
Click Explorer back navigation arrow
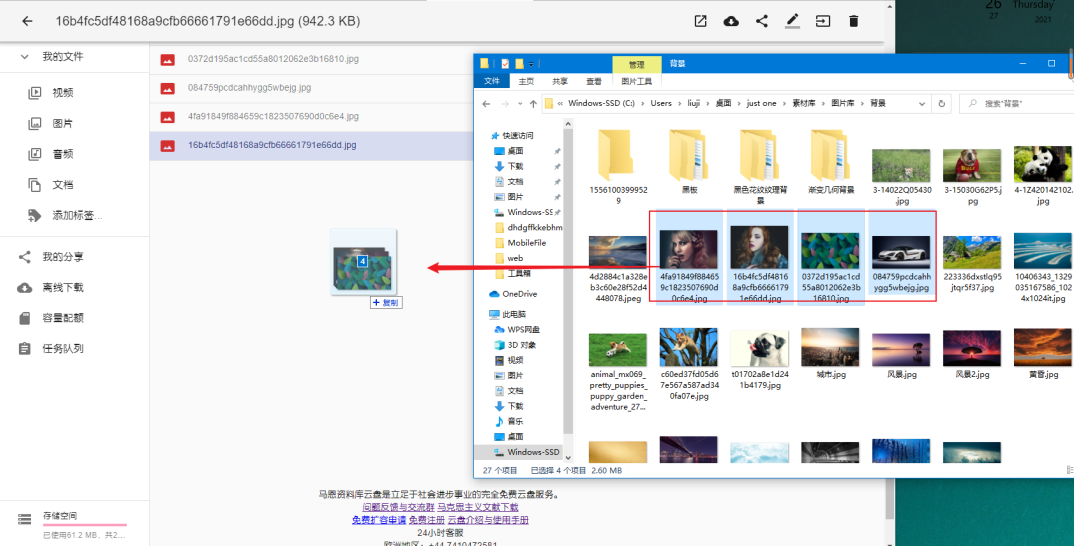[x=486, y=104]
